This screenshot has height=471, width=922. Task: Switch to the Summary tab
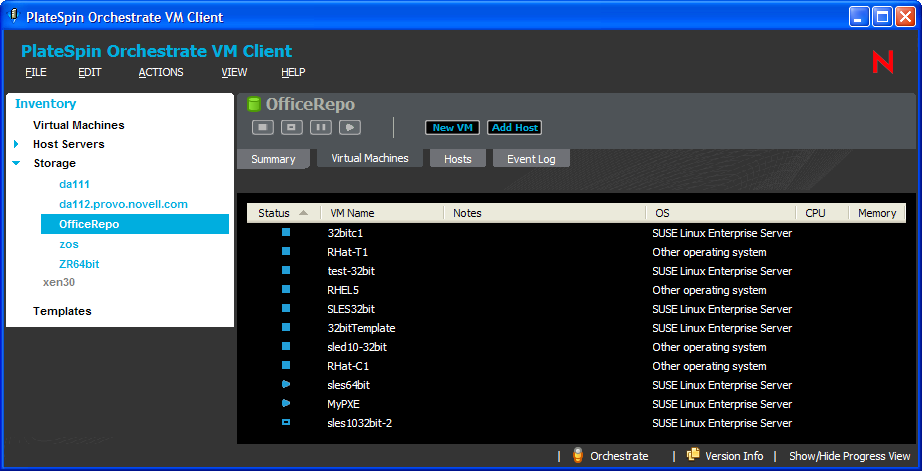click(x=273, y=159)
